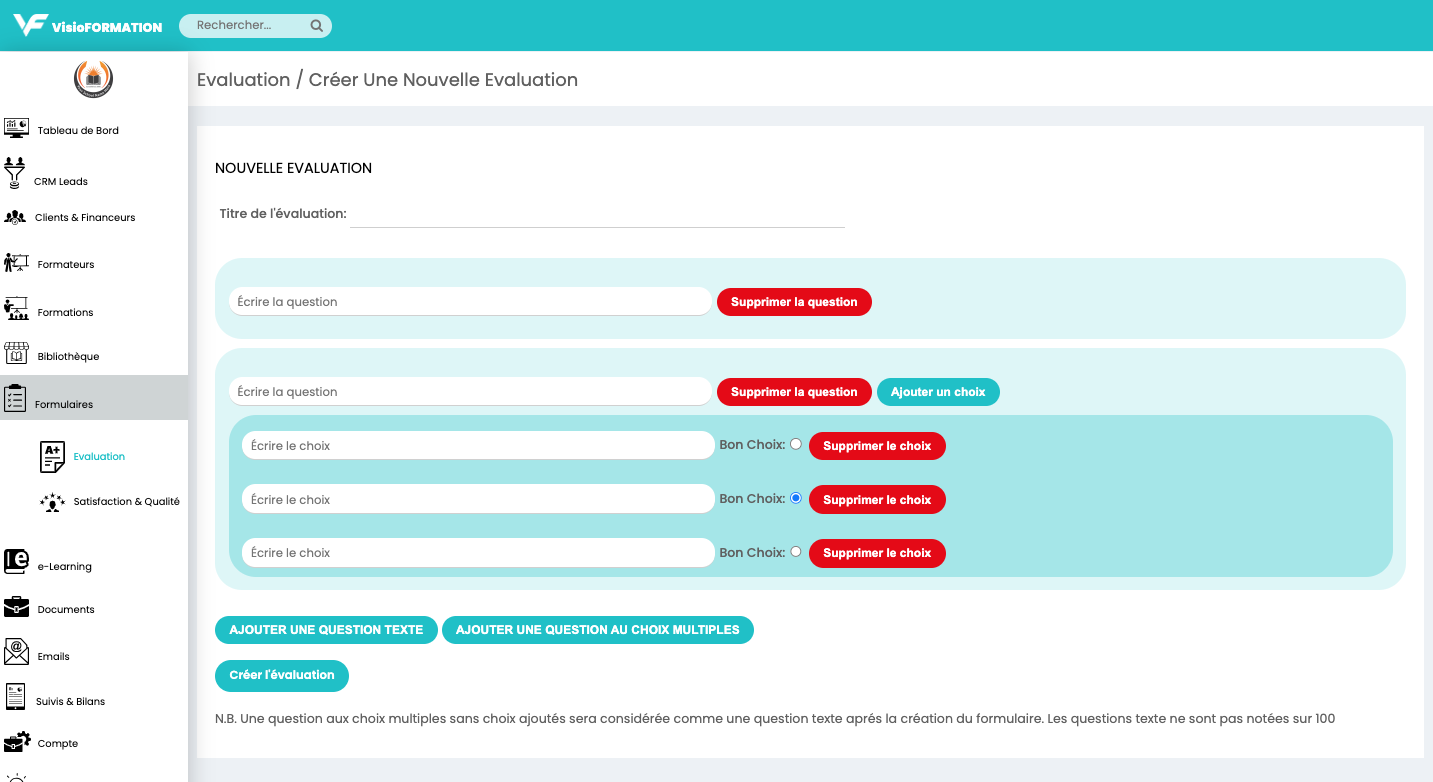
Task: Click the VisioFORMATION logo
Action: click(88, 25)
